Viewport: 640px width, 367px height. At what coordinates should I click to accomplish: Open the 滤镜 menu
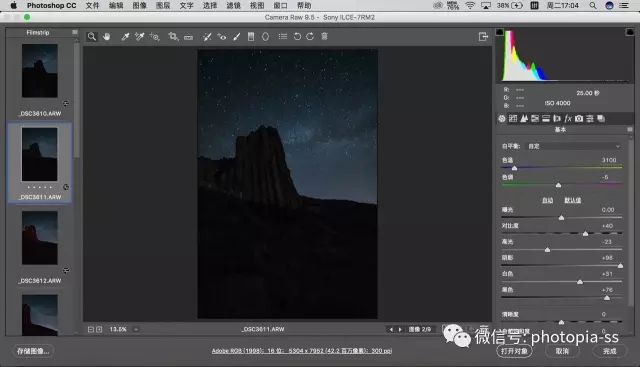(x=233, y=5)
